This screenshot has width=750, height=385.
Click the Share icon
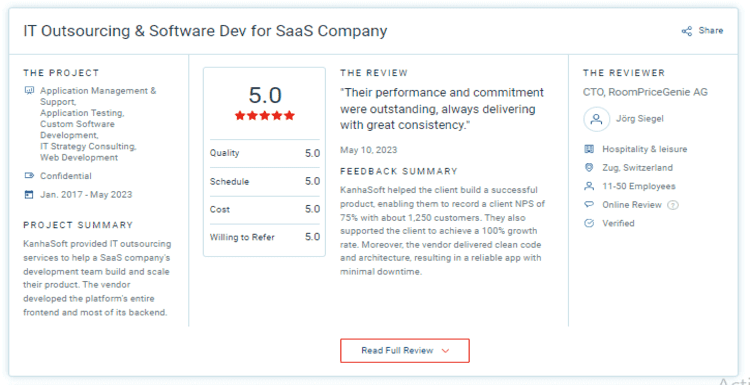click(x=687, y=31)
